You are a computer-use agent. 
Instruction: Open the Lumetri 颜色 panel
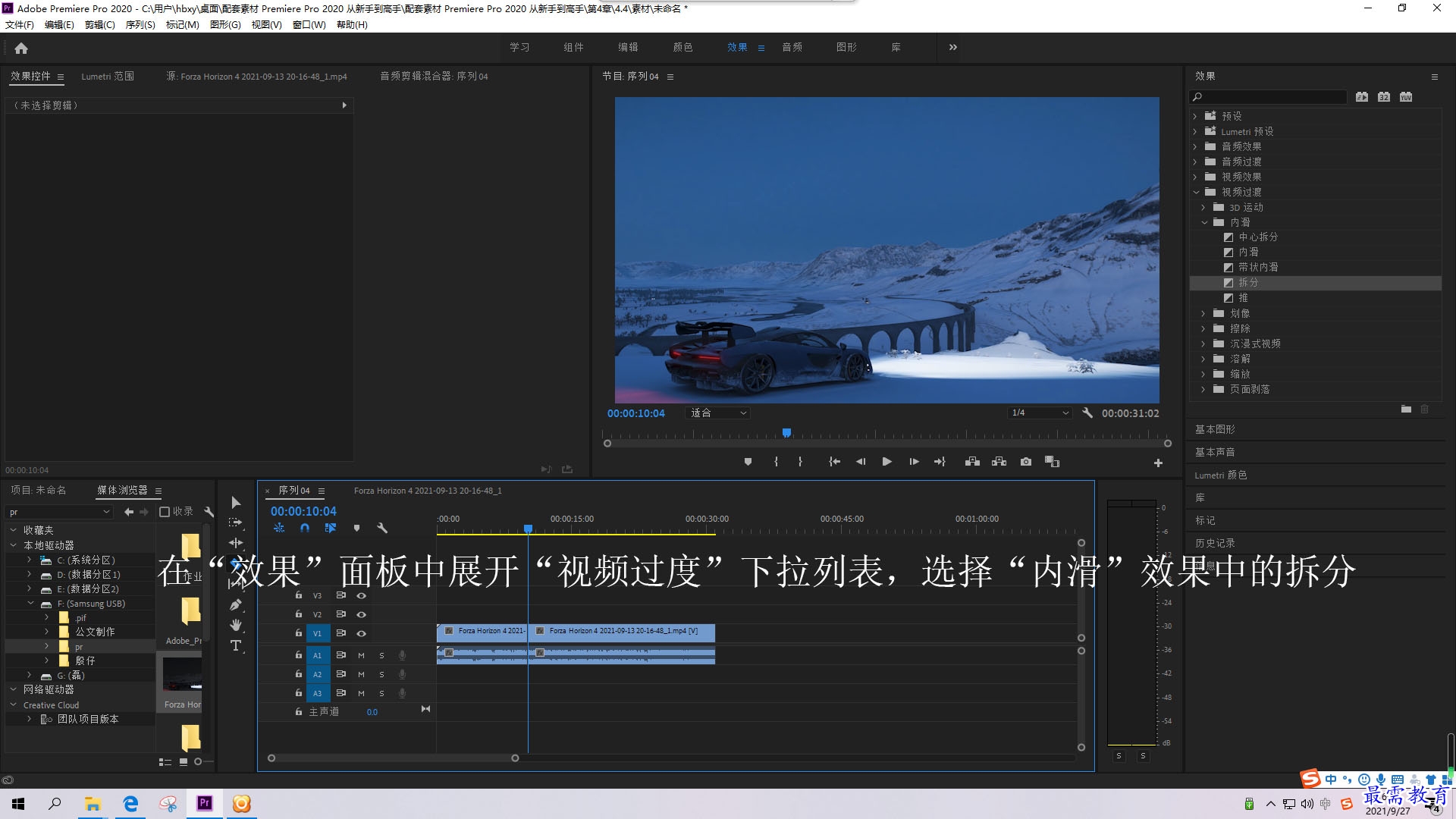(x=1220, y=475)
